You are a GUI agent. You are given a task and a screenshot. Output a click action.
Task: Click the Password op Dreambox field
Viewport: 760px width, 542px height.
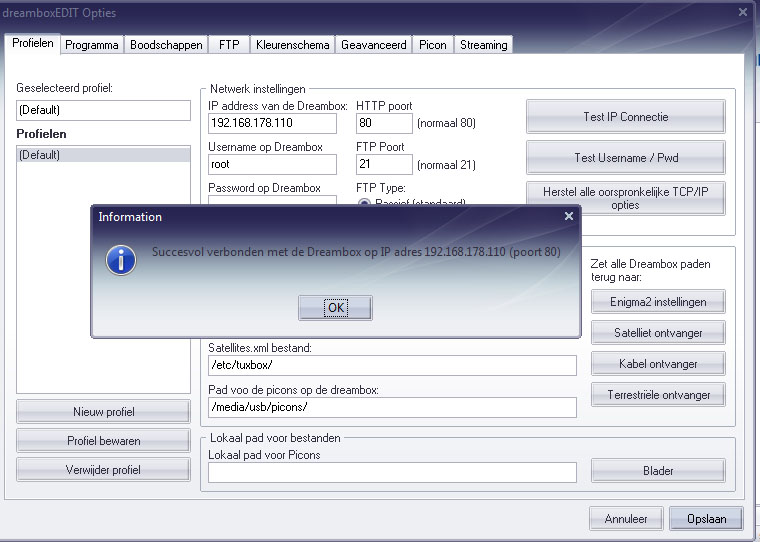pos(272,200)
